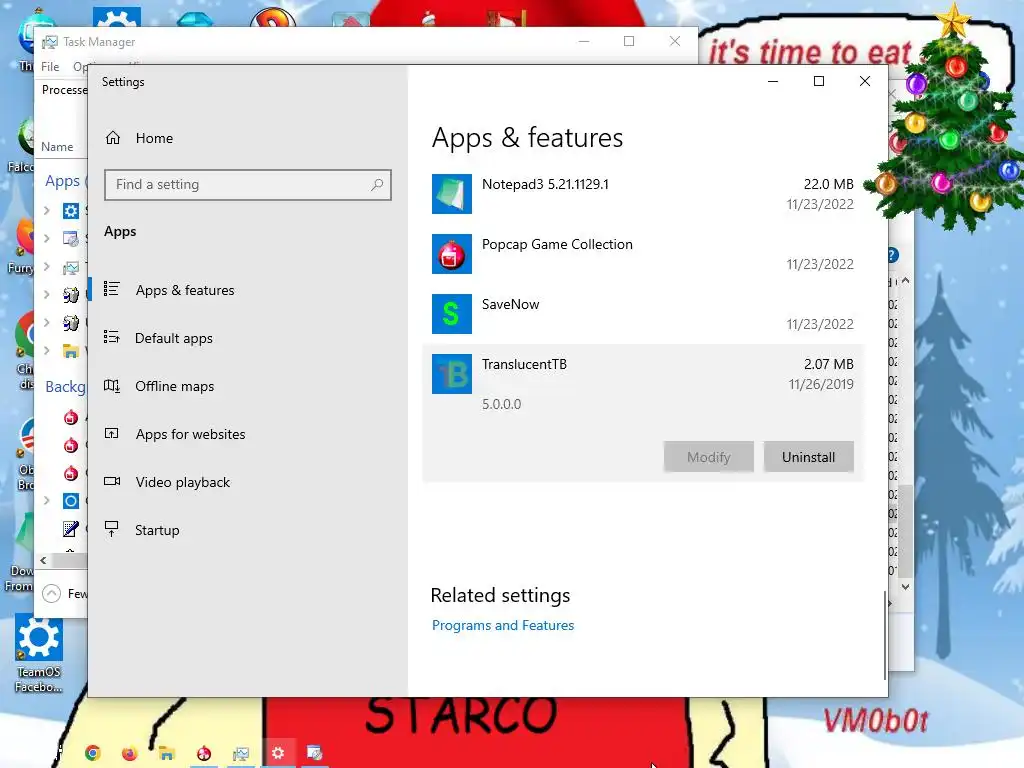
Task: Open Video playback settings page
Action: 183,482
